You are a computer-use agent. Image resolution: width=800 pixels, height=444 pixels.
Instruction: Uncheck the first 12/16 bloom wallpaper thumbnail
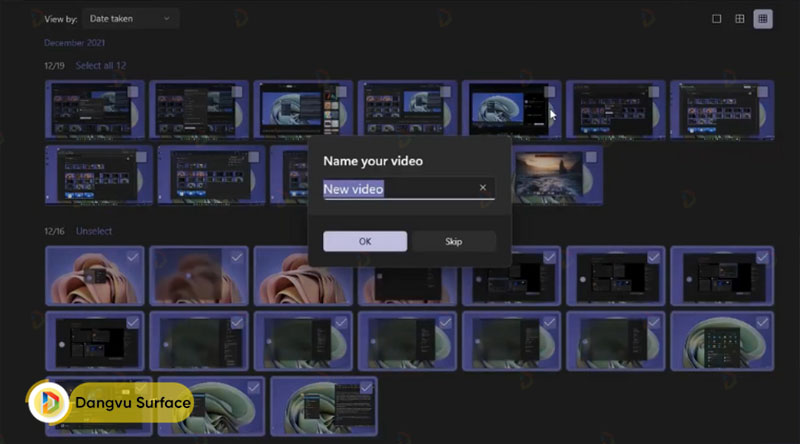133,258
